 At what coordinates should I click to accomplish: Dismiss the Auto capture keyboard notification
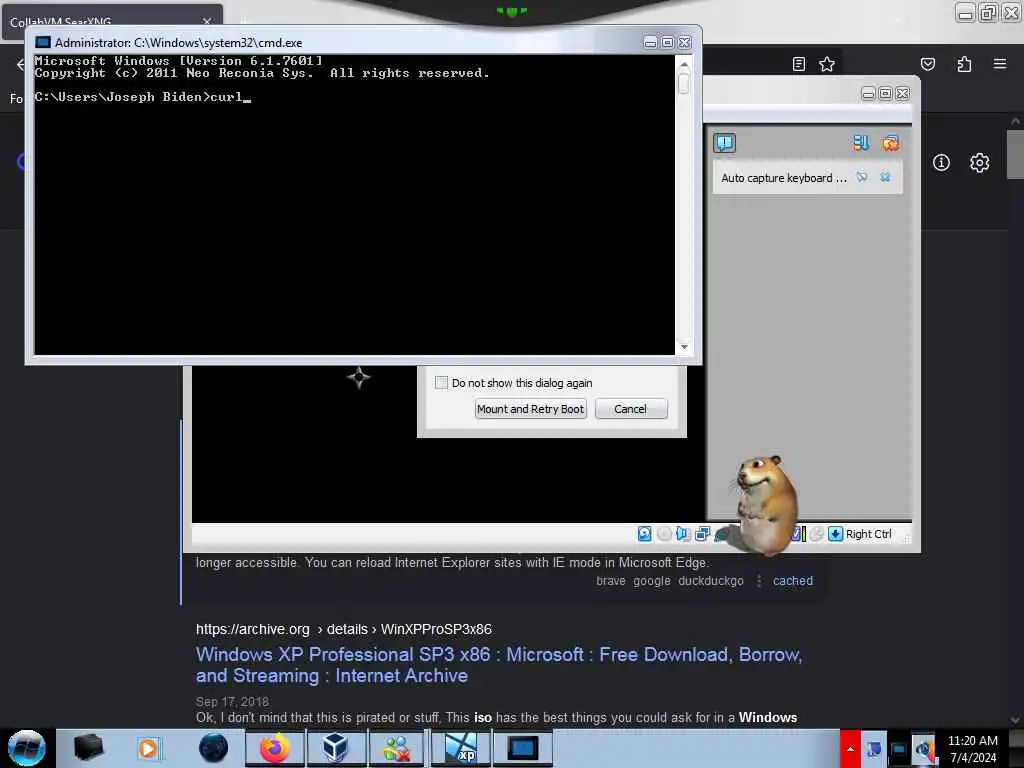tap(885, 177)
